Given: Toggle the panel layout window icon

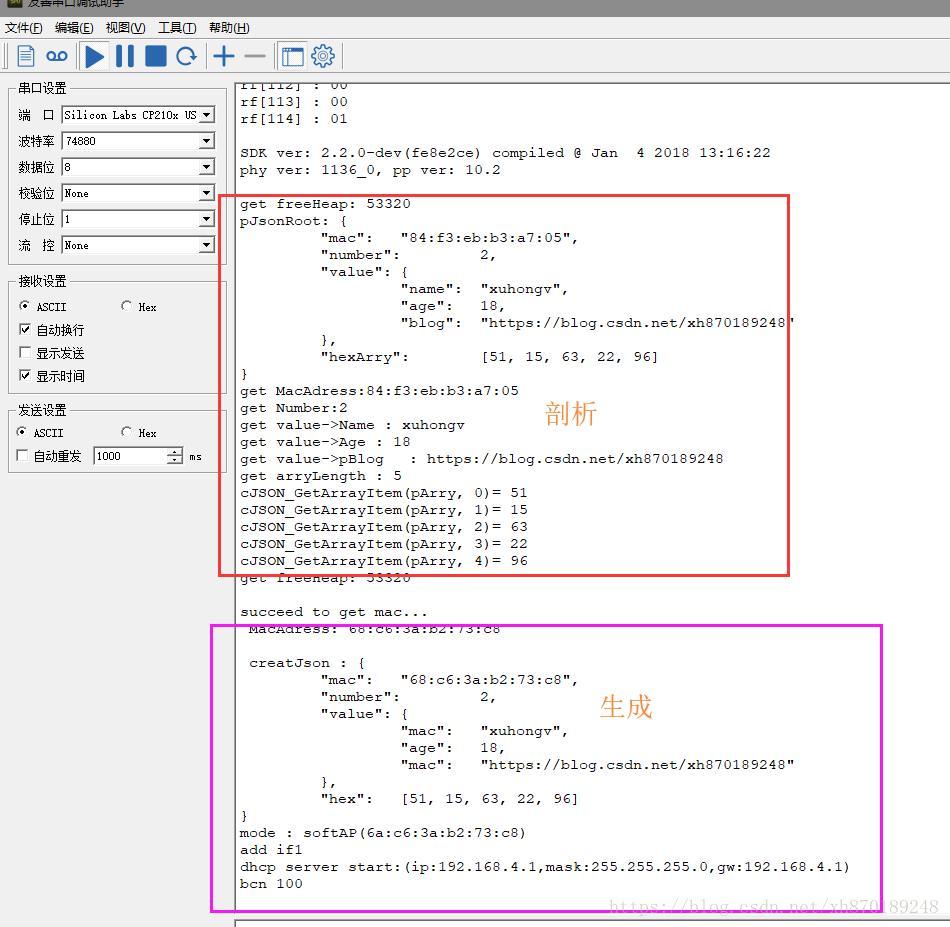Looking at the screenshot, I should coord(292,56).
